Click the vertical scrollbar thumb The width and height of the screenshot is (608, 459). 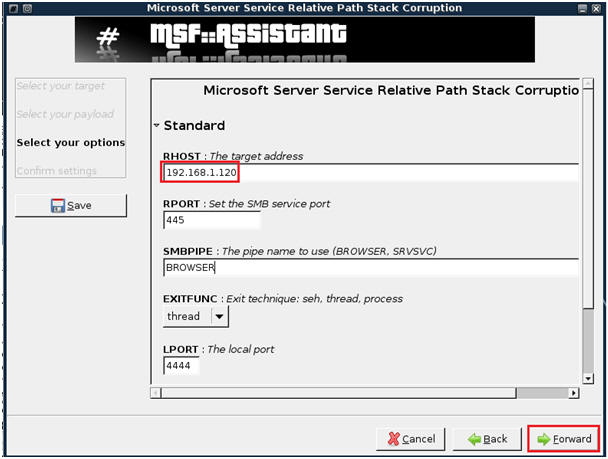point(588,198)
